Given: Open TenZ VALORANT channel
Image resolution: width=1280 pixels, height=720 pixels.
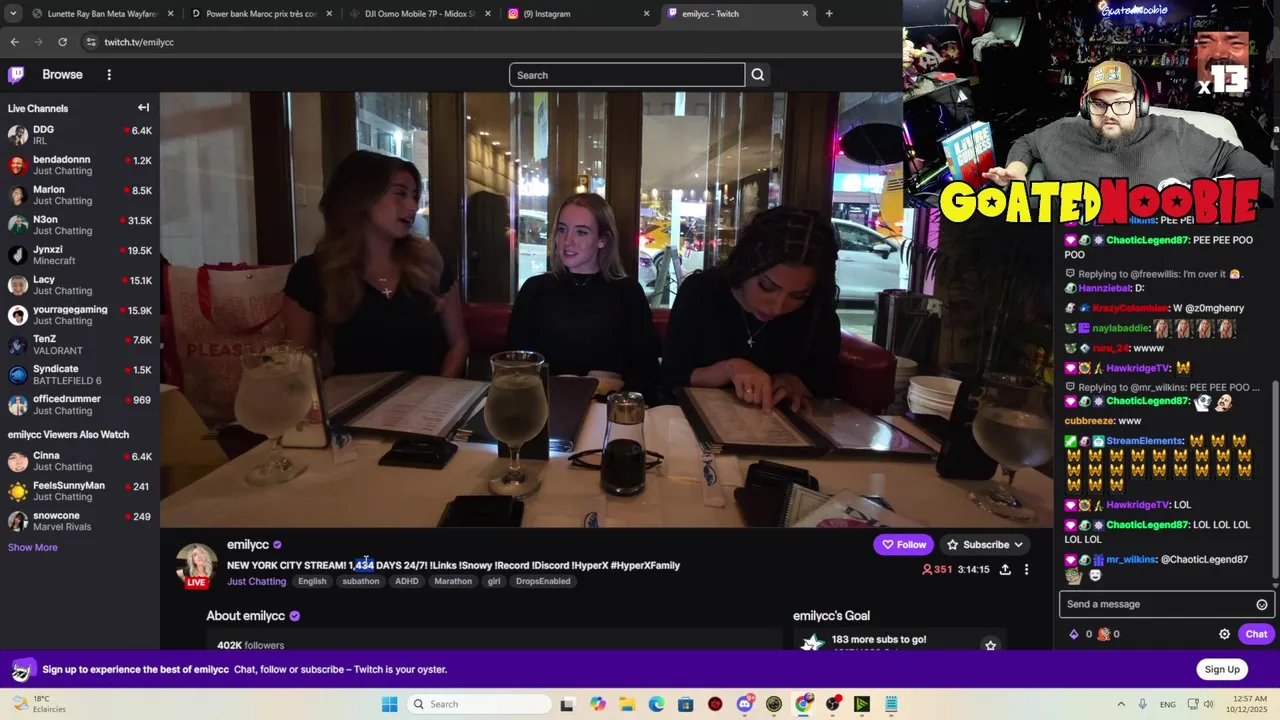Looking at the screenshot, I should tap(80, 345).
